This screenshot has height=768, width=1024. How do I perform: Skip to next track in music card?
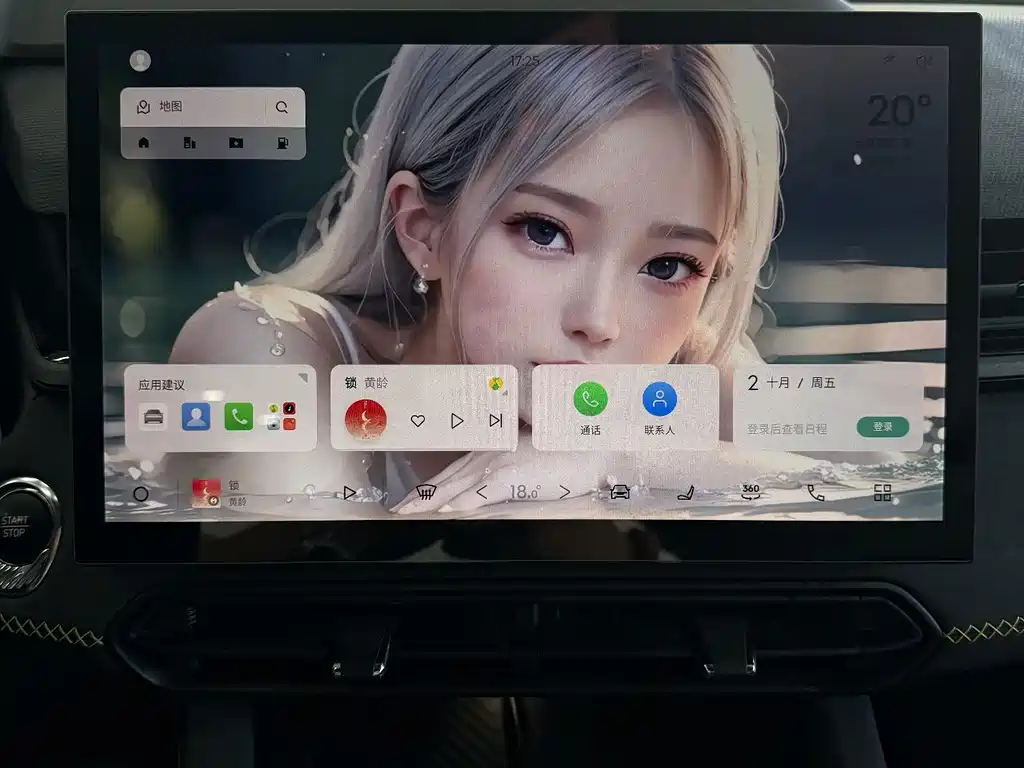tap(496, 421)
